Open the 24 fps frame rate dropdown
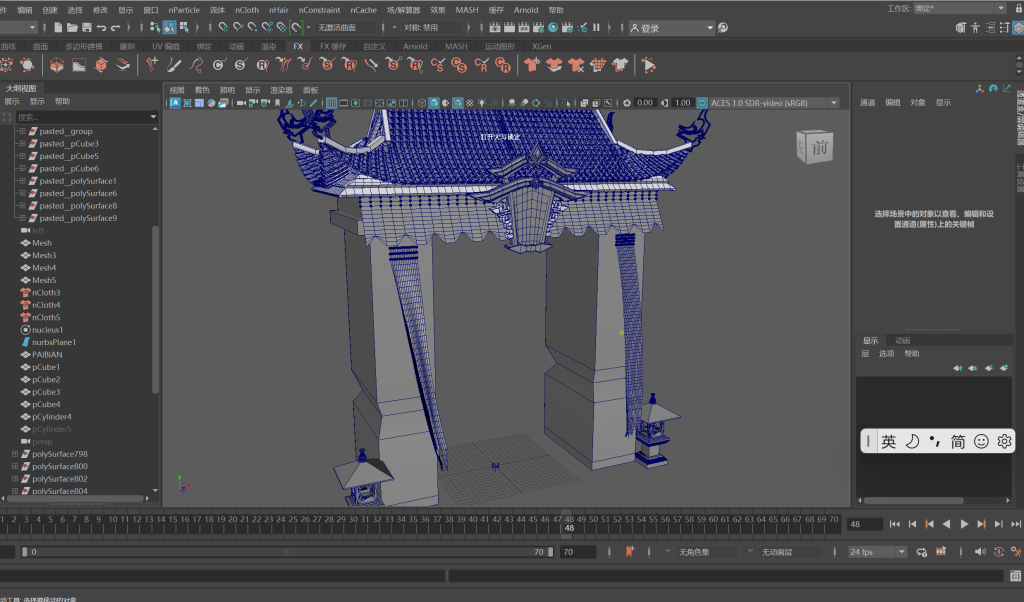1024x602 pixels. pos(877,552)
